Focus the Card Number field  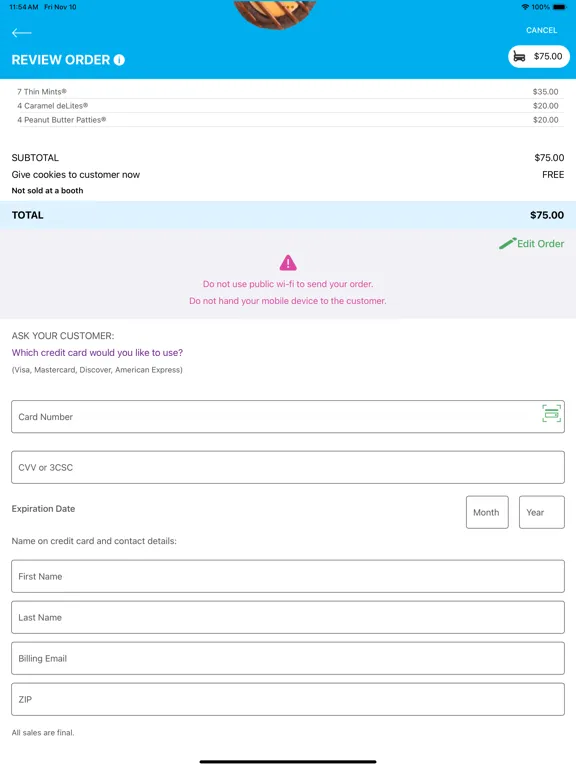[288, 417]
